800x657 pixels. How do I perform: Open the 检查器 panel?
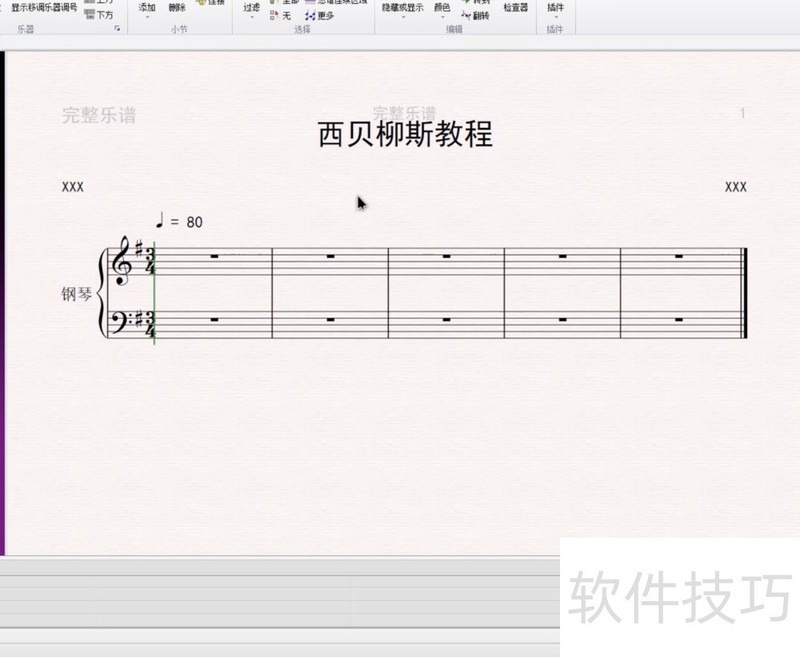pos(515,8)
